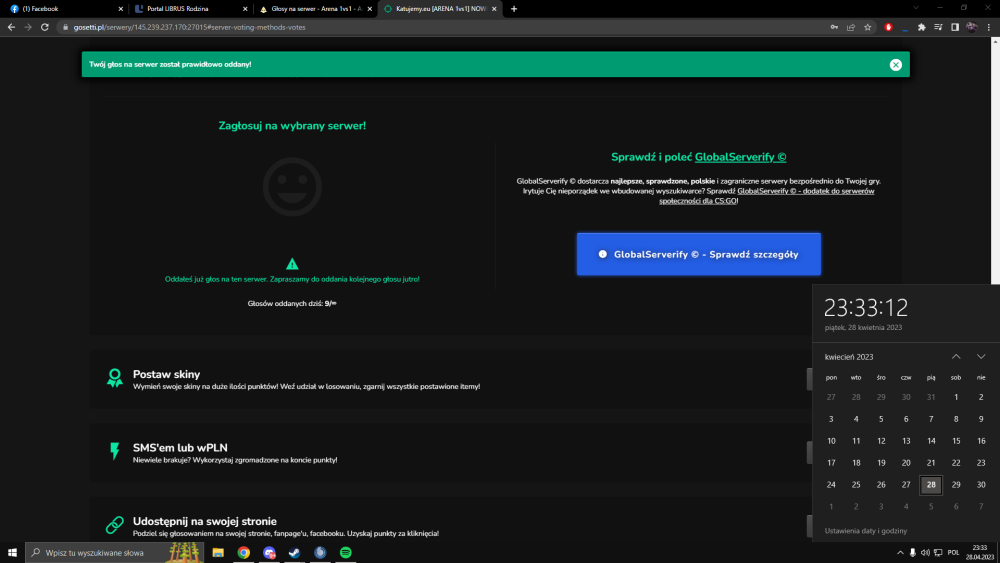The image size is (1000, 563).
Task: Open File Explorer from taskbar
Action: click(218, 553)
